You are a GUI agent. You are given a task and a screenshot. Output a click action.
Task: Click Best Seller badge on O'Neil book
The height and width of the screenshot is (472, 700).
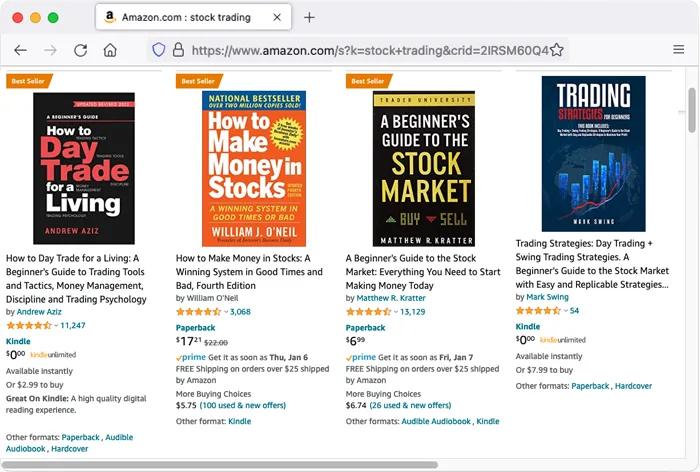pos(198,81)
